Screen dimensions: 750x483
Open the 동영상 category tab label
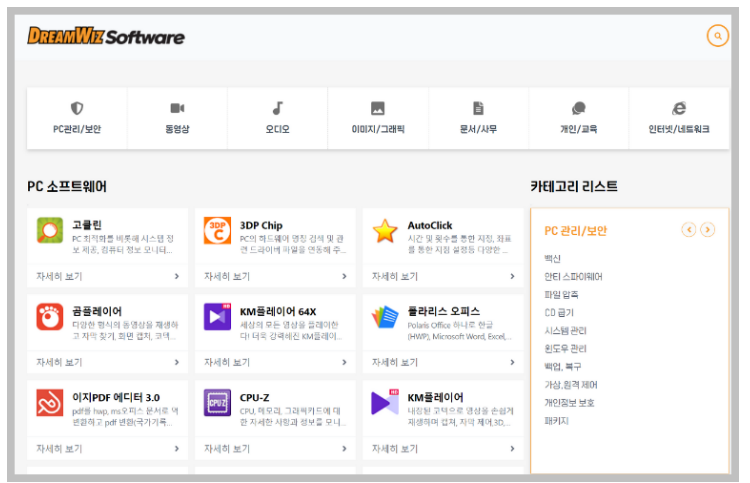[177, 129]
